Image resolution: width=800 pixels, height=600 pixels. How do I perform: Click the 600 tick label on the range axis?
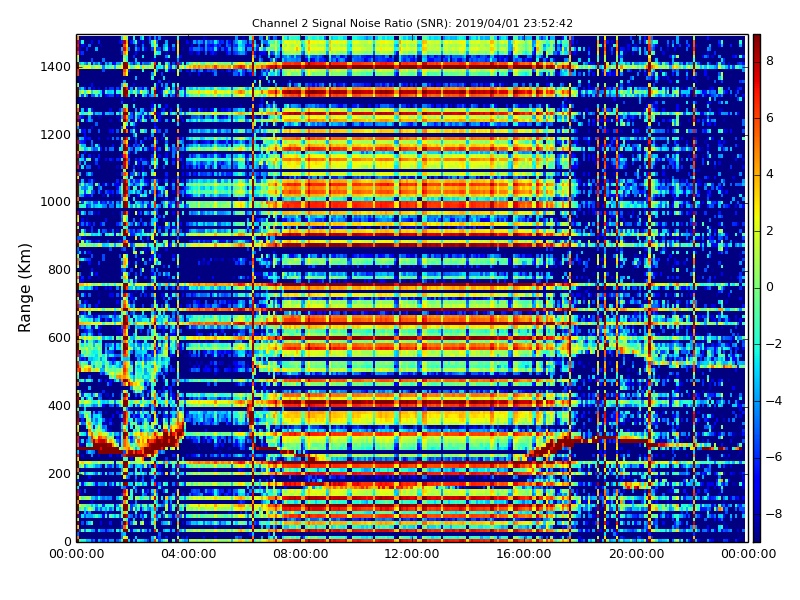click(x=59, y=338)
